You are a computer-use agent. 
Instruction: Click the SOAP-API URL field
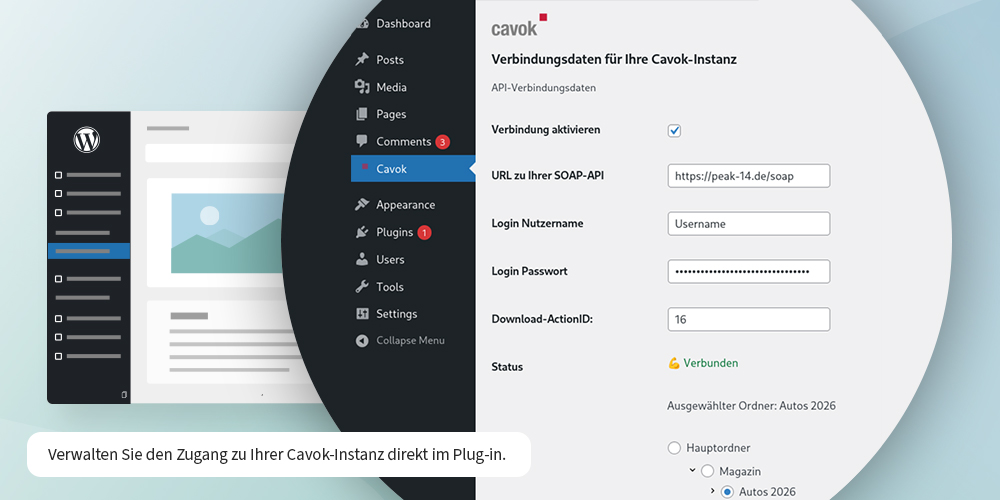coord(749,176)
